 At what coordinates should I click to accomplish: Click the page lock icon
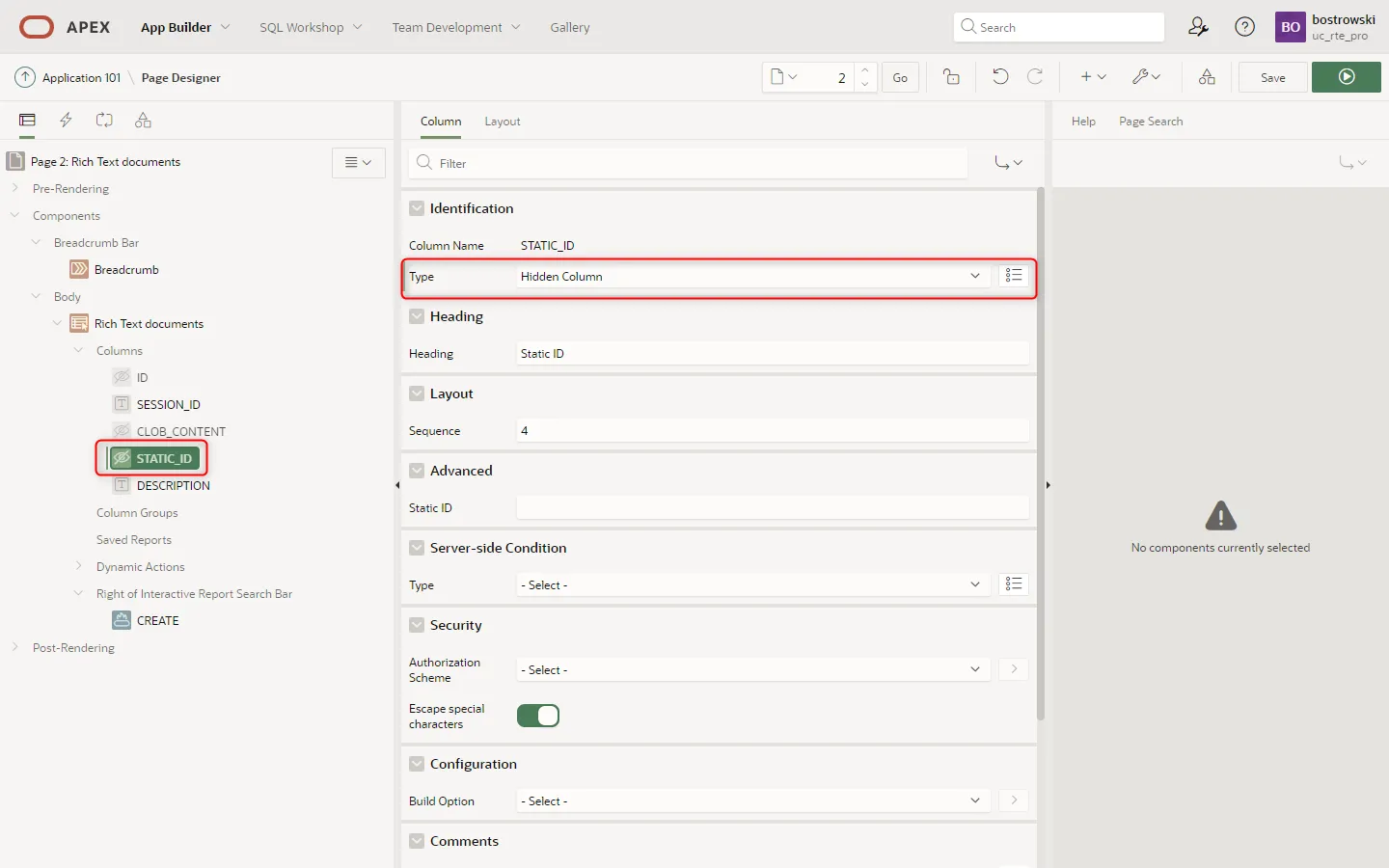[x=951, y=77]
